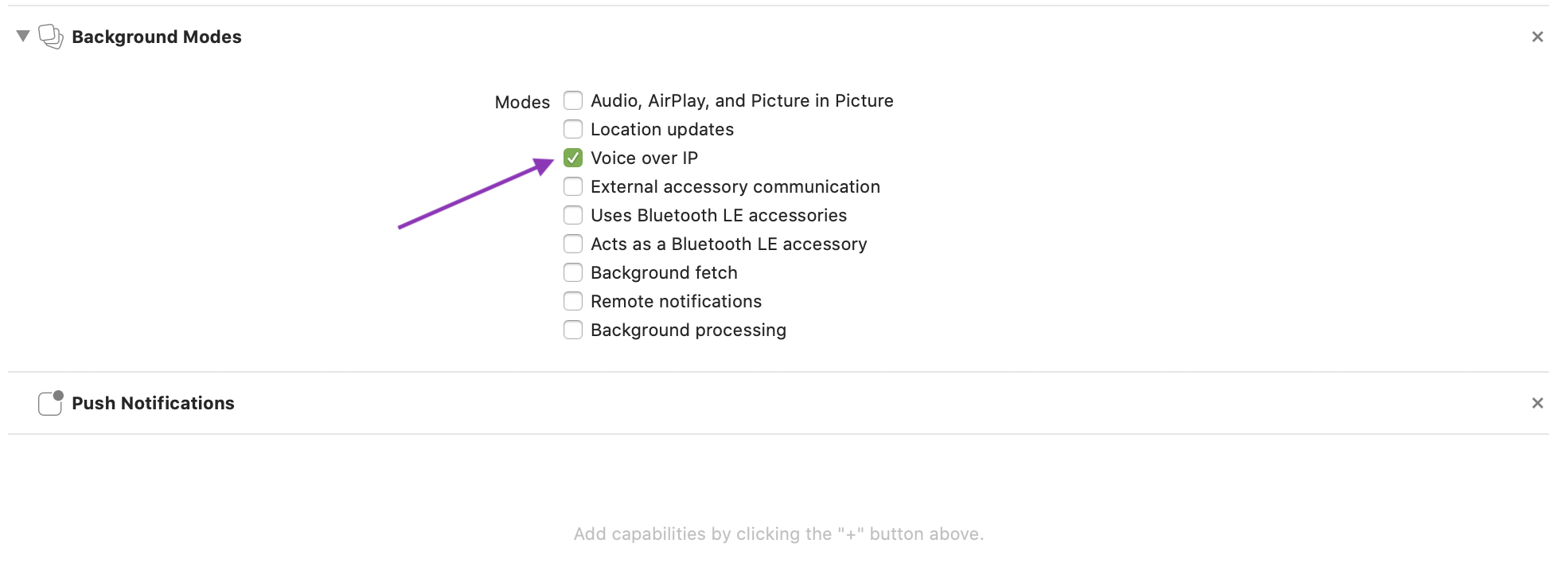Enable Audio, AirPlay, and Picture in Picture

pyautogui.click(x=572, y=100)
